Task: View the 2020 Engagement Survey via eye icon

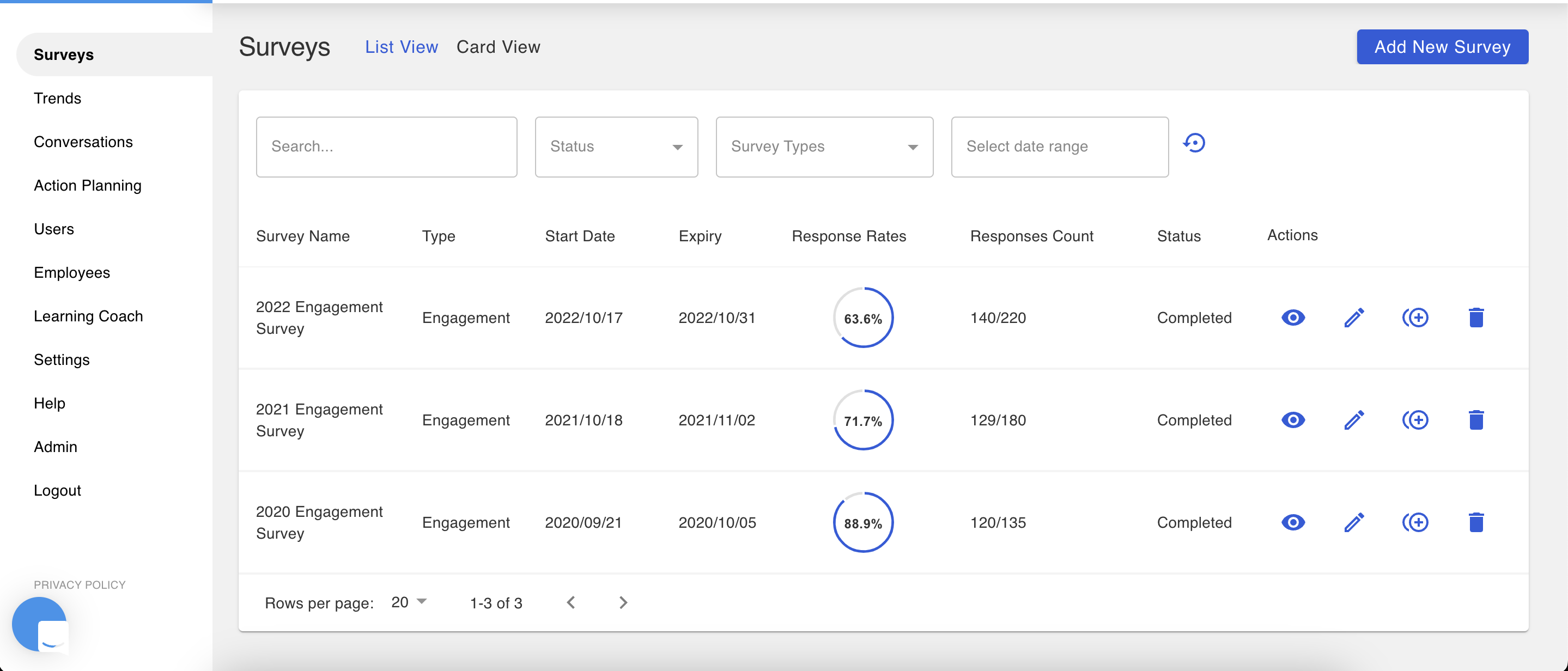Action: pos(1293,522)
